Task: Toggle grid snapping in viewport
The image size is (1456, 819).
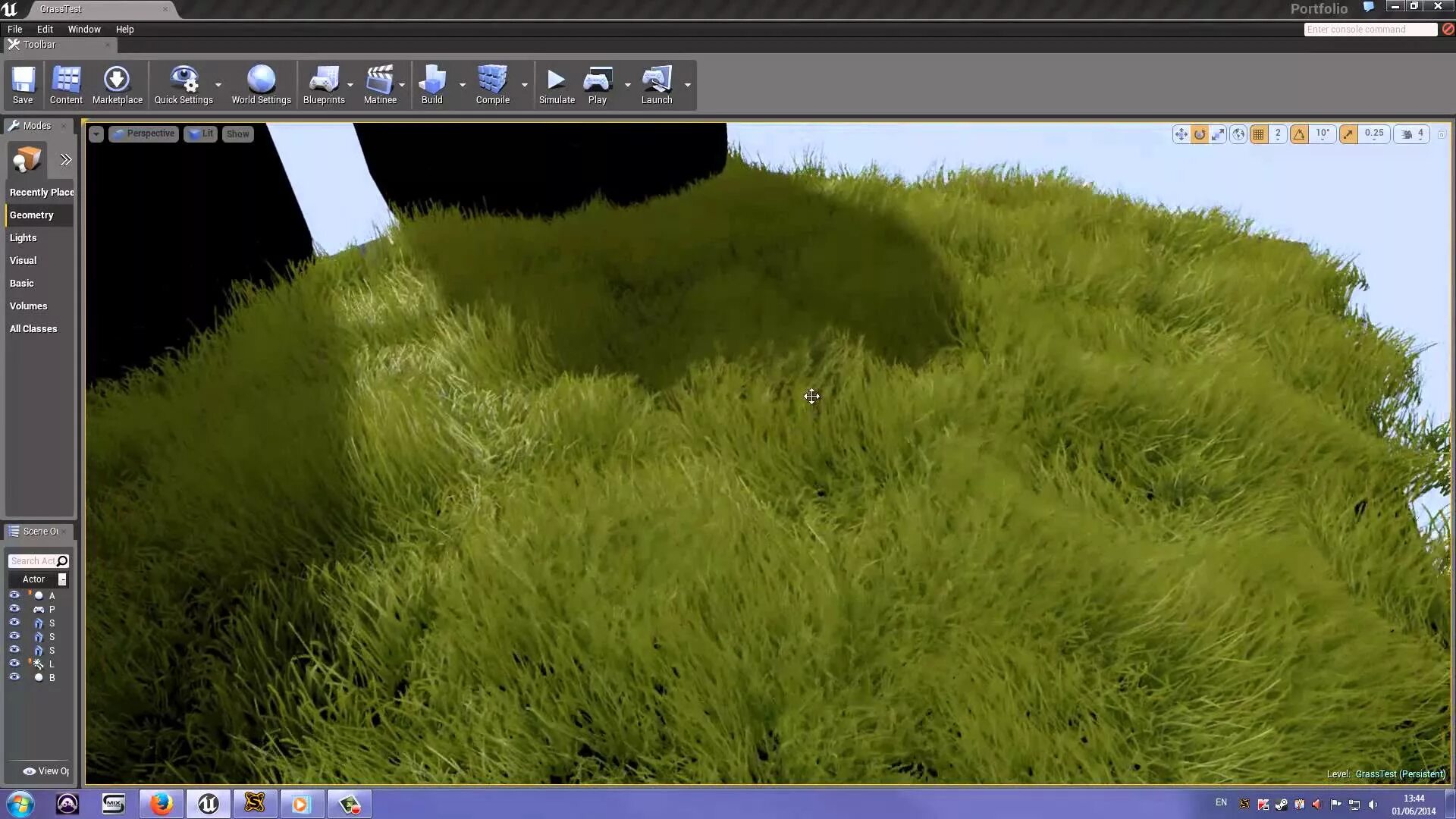Action: coord(1259,134)
